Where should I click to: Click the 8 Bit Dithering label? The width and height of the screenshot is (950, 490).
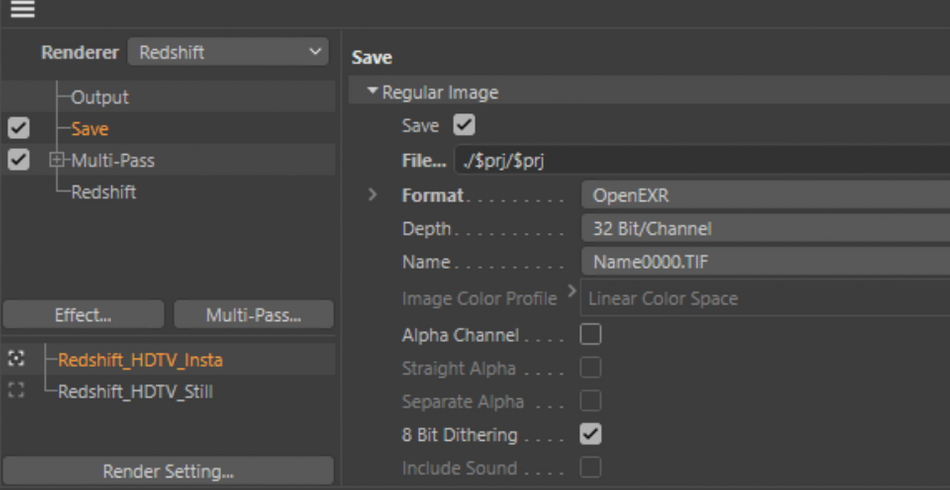[460, 435]
